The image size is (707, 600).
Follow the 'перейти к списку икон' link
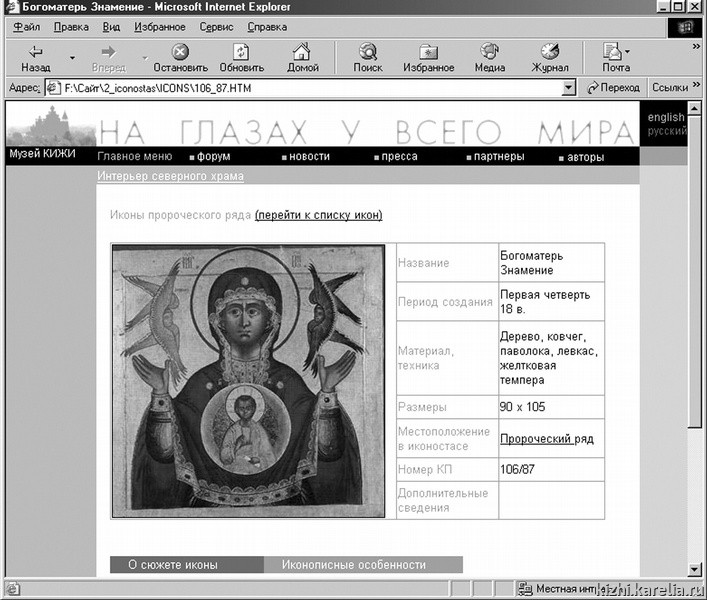point(318,215)
